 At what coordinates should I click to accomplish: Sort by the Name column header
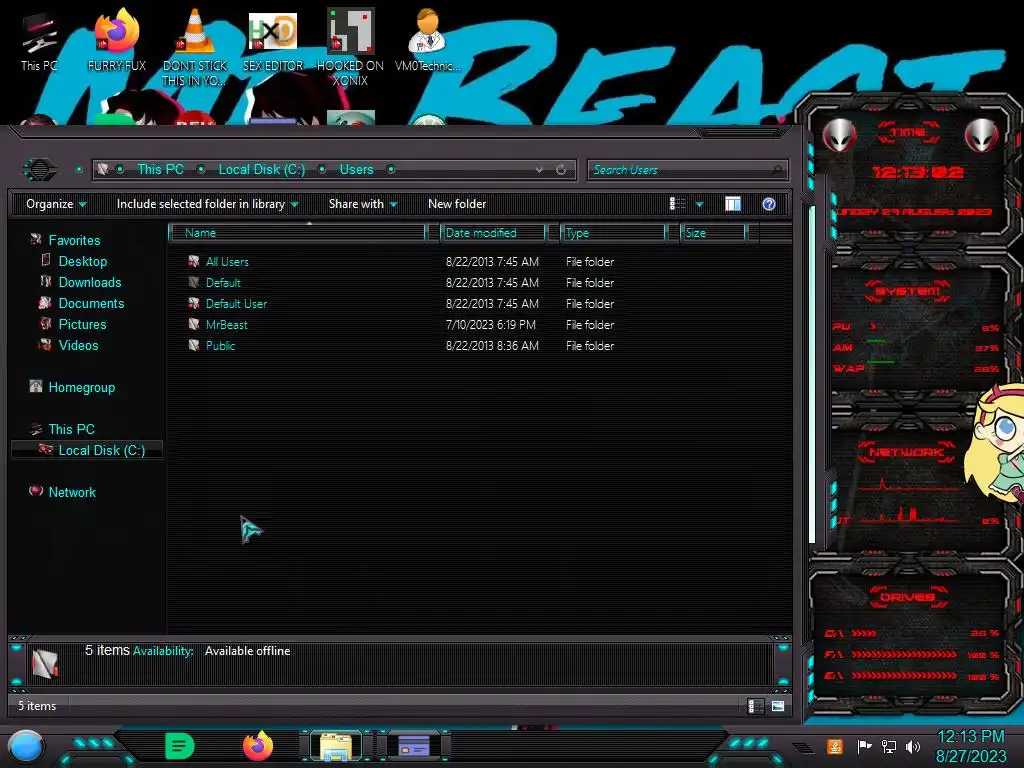(x=297, y=233)
